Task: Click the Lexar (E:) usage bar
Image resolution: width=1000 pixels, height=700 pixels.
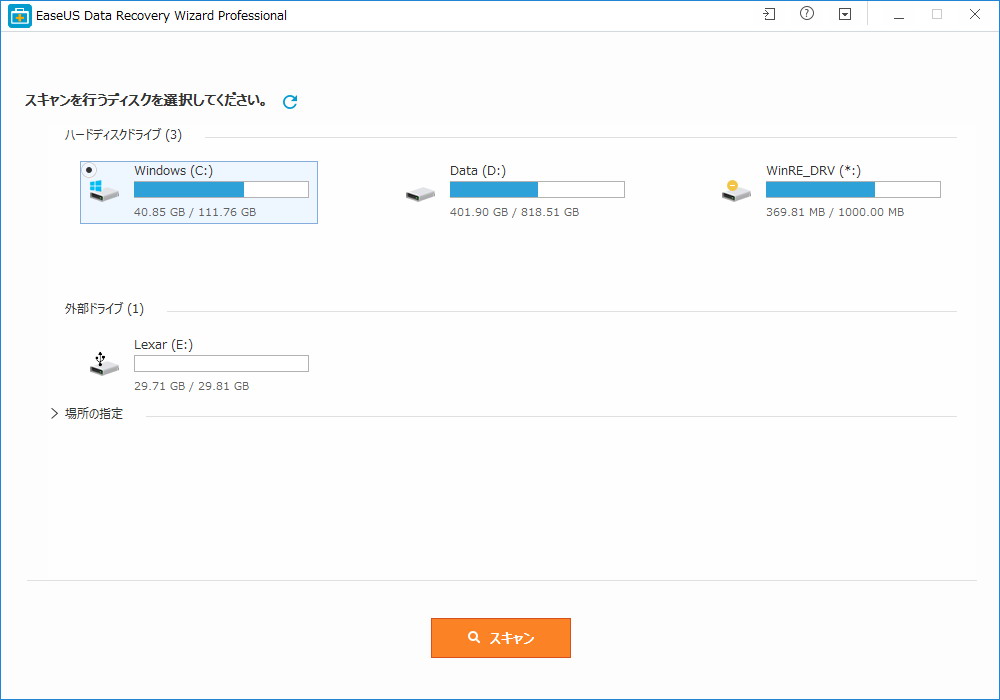Action: pyautogui.click(x=221, y=363)
